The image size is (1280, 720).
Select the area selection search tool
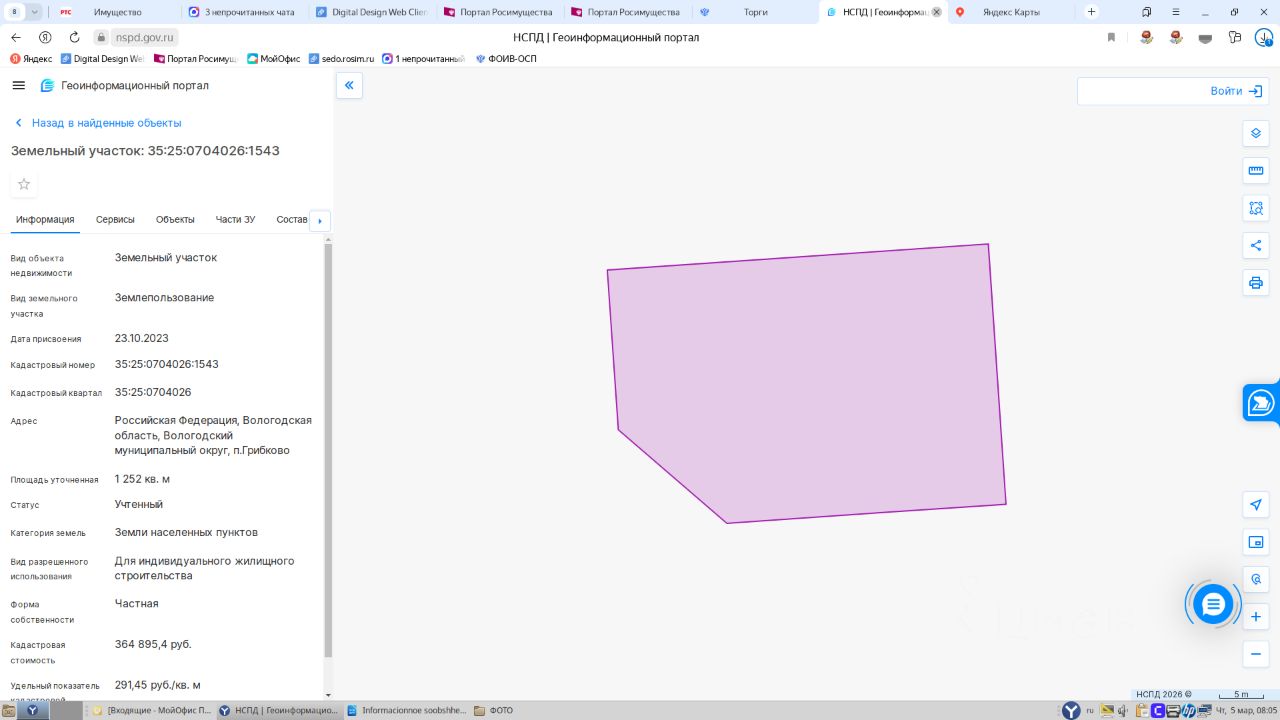click(1256, 208)
